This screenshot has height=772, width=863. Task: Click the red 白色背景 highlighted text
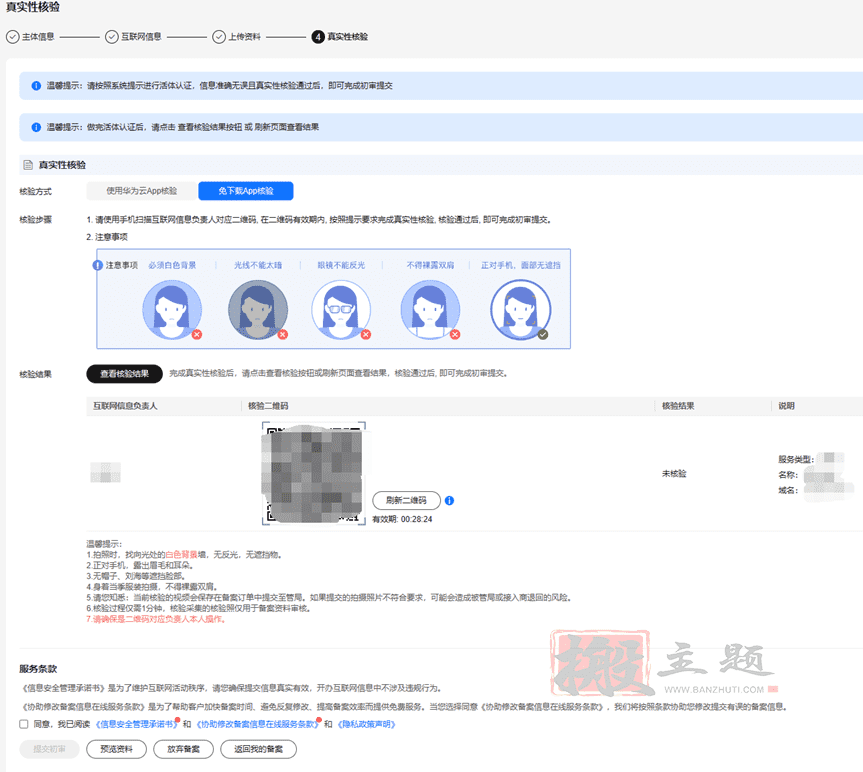(181, 555)
